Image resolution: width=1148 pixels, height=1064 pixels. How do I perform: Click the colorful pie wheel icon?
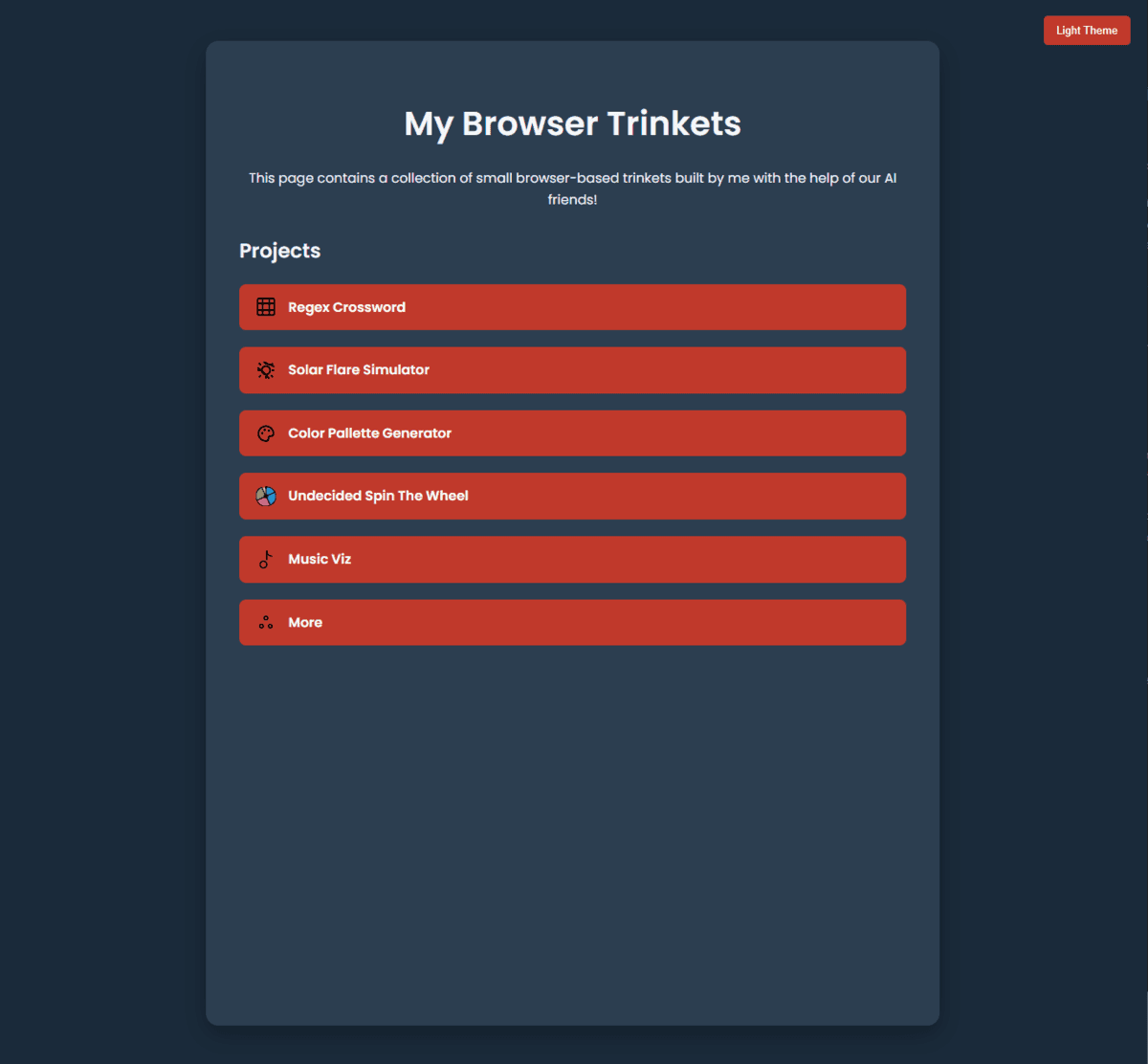click(266, 496)
